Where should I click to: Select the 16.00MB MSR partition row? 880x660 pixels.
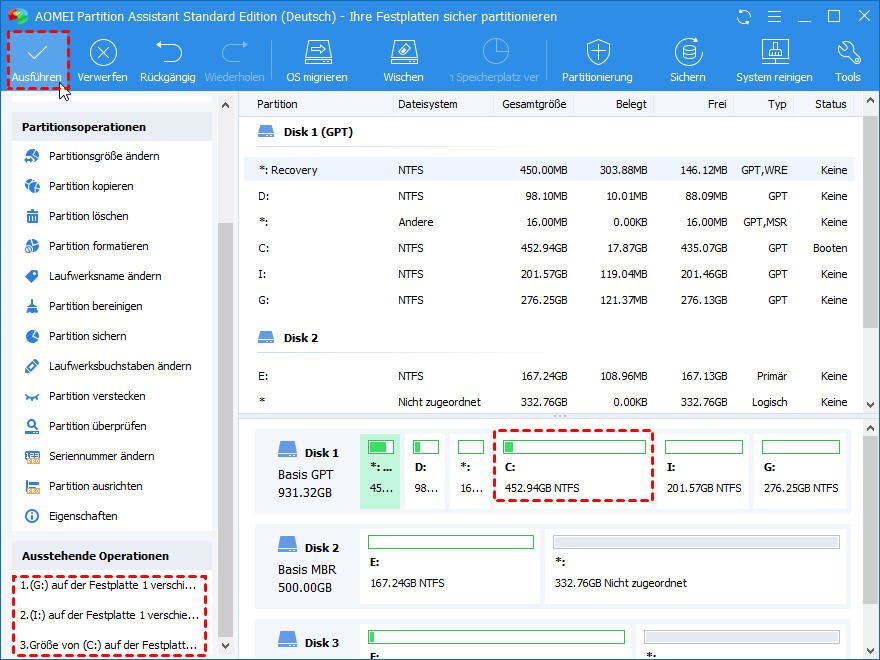pos(549,222)
